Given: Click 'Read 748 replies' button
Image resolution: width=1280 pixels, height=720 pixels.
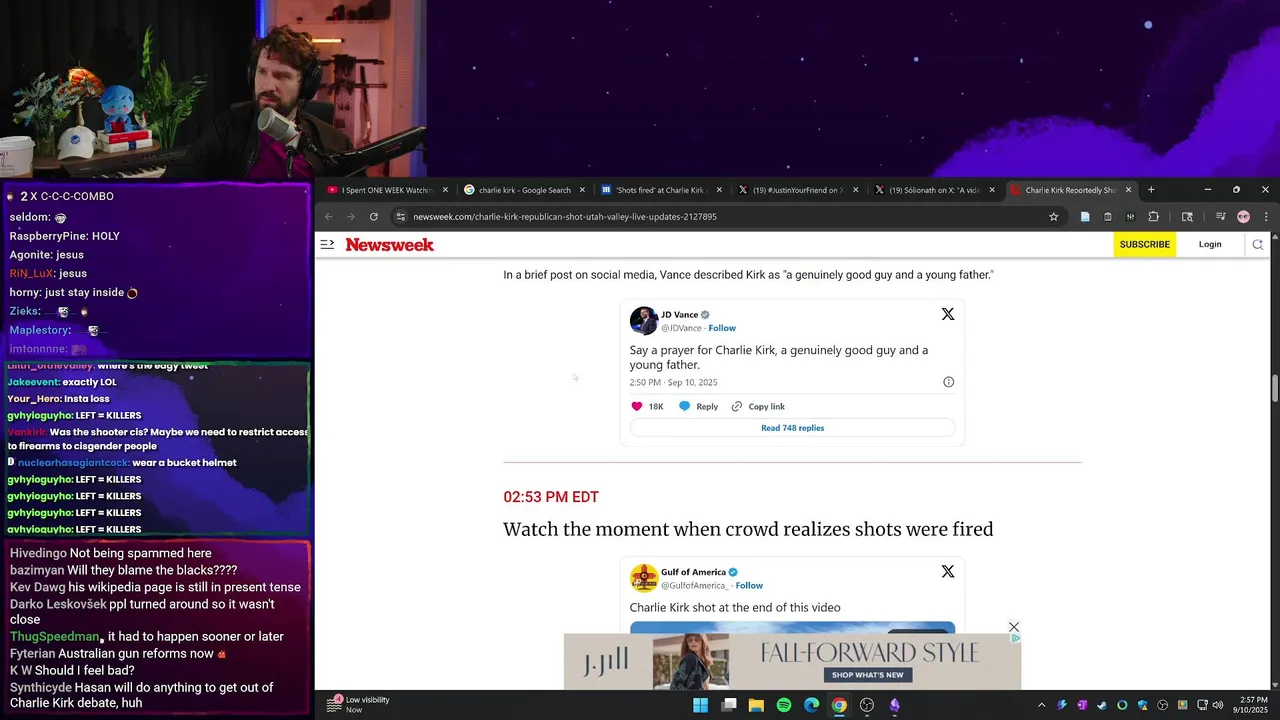Looking at the screenshot, I should point(792,428).
